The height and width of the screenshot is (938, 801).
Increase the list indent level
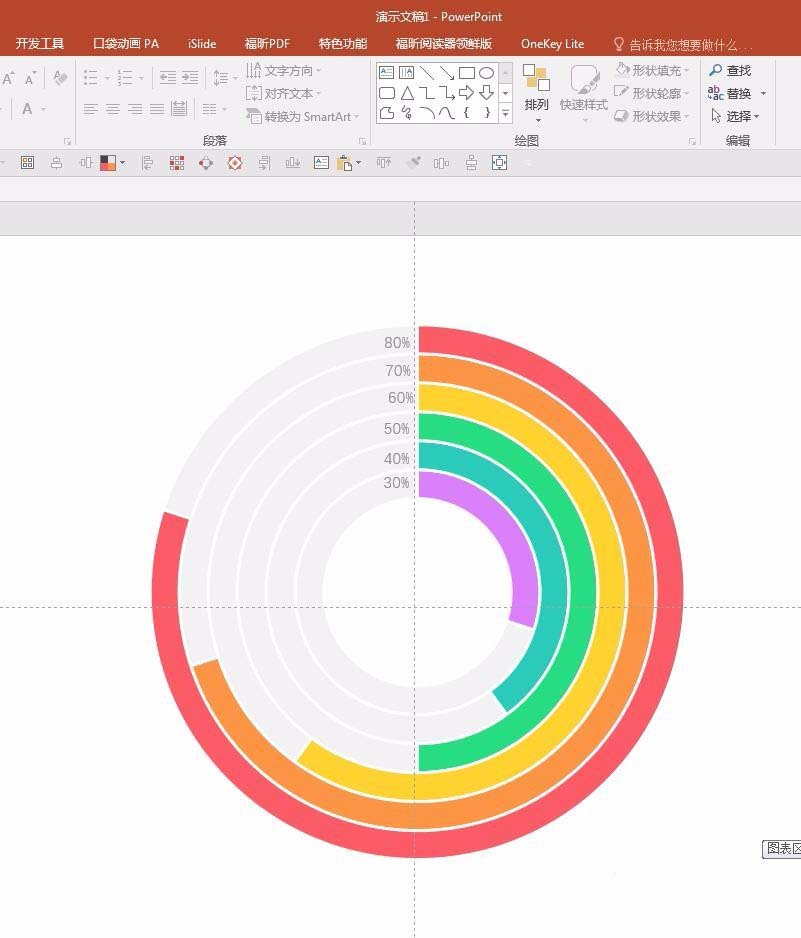click(190, 78)
